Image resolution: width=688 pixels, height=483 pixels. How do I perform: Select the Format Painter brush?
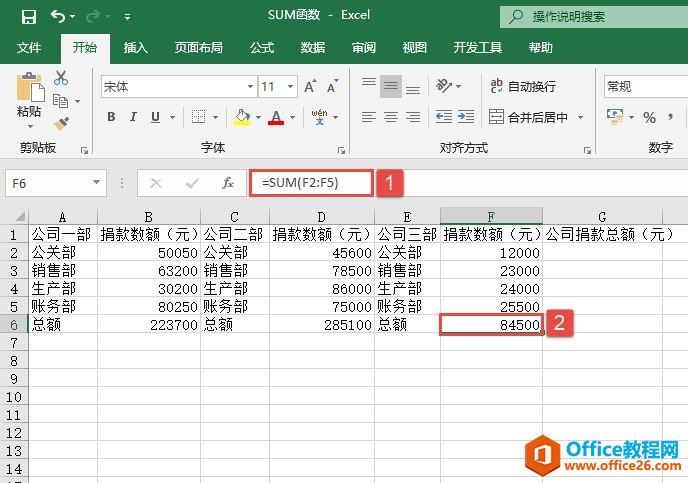(61, 123)
